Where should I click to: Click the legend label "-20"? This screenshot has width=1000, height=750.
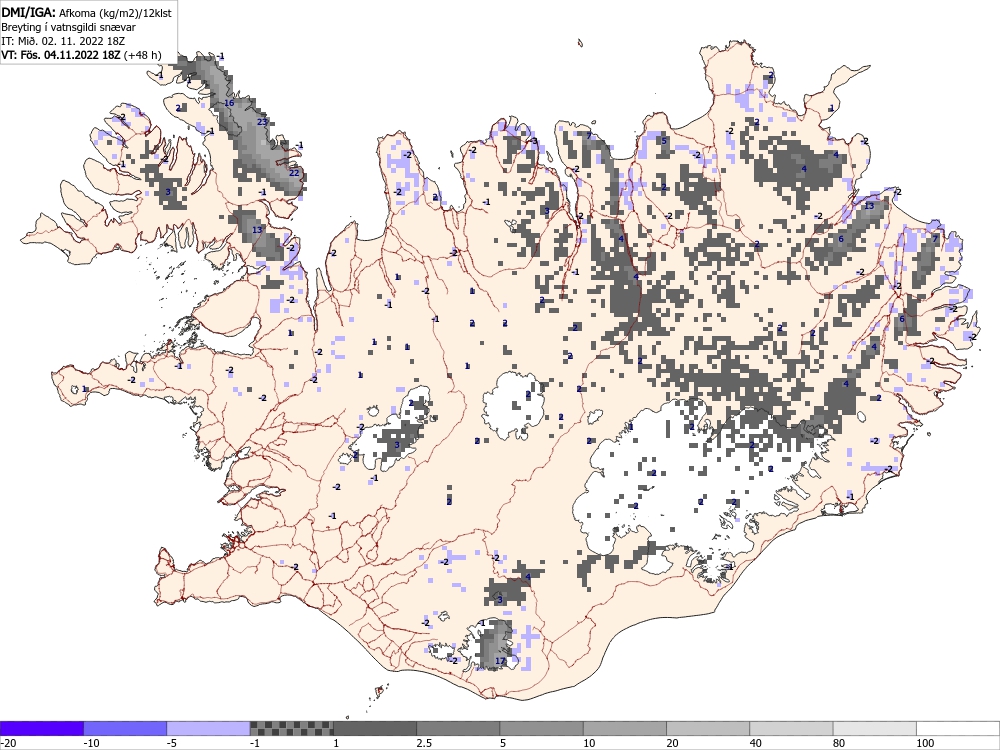[x=8, y=743]
